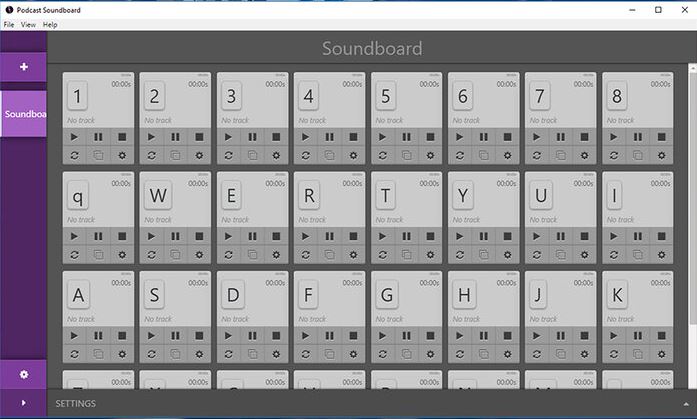
Task: Pause the track on pad 6
Action: pos(484,137)
